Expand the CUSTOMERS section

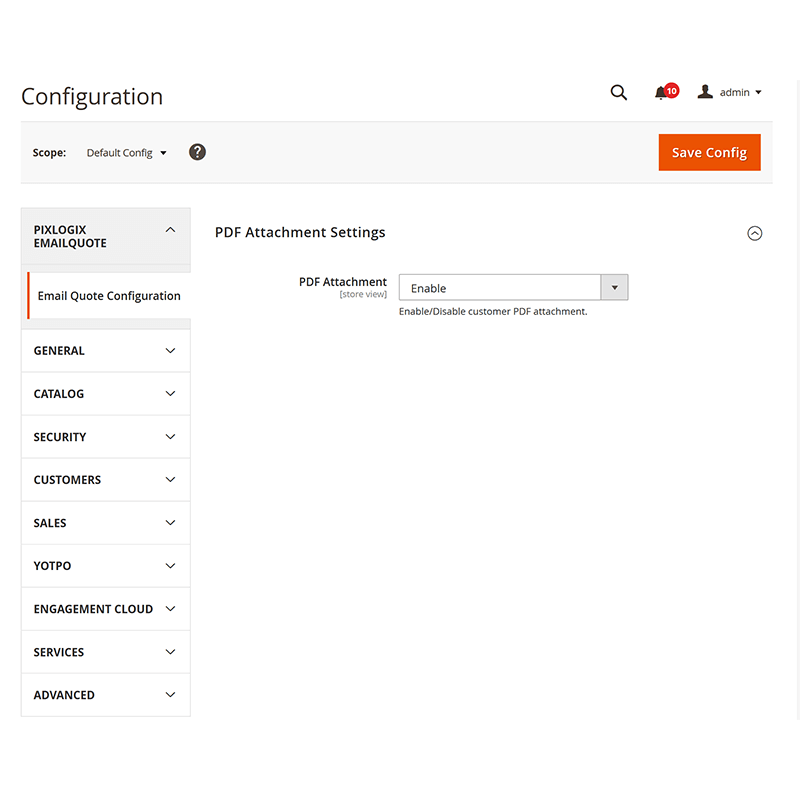click(x=105, y=479)
